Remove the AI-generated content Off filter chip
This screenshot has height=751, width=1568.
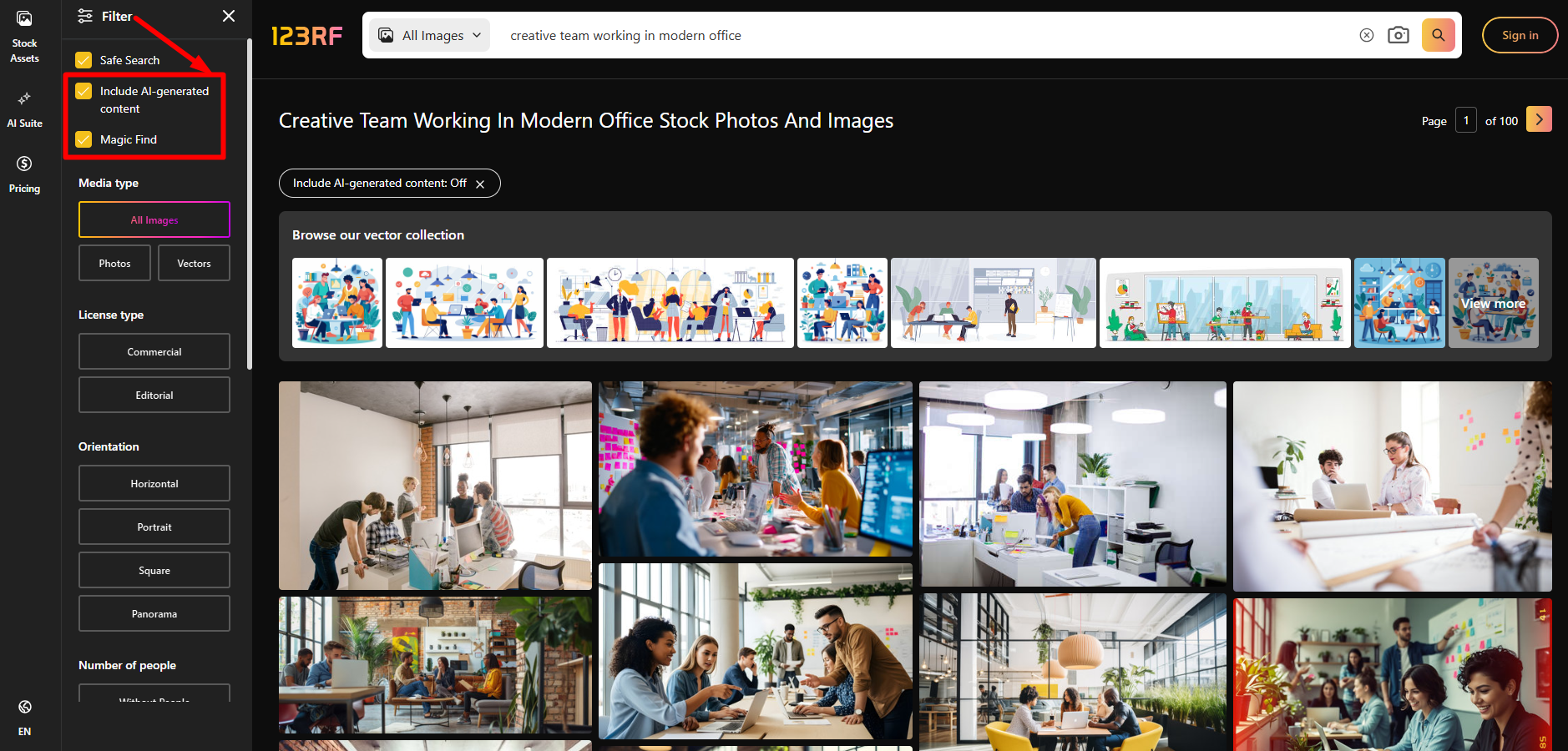[480, 184]
